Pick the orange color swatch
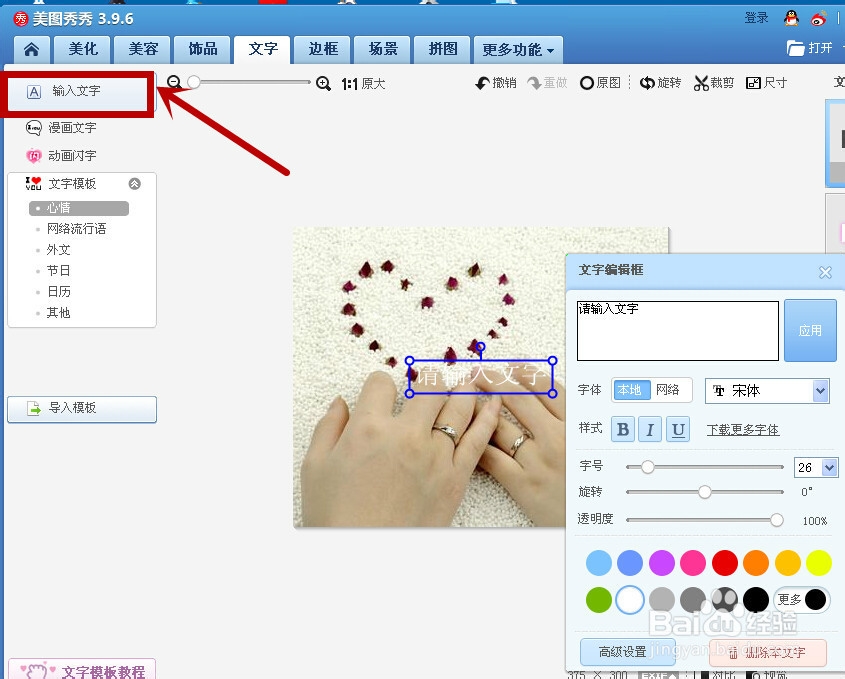 click(x=756, y=563)
